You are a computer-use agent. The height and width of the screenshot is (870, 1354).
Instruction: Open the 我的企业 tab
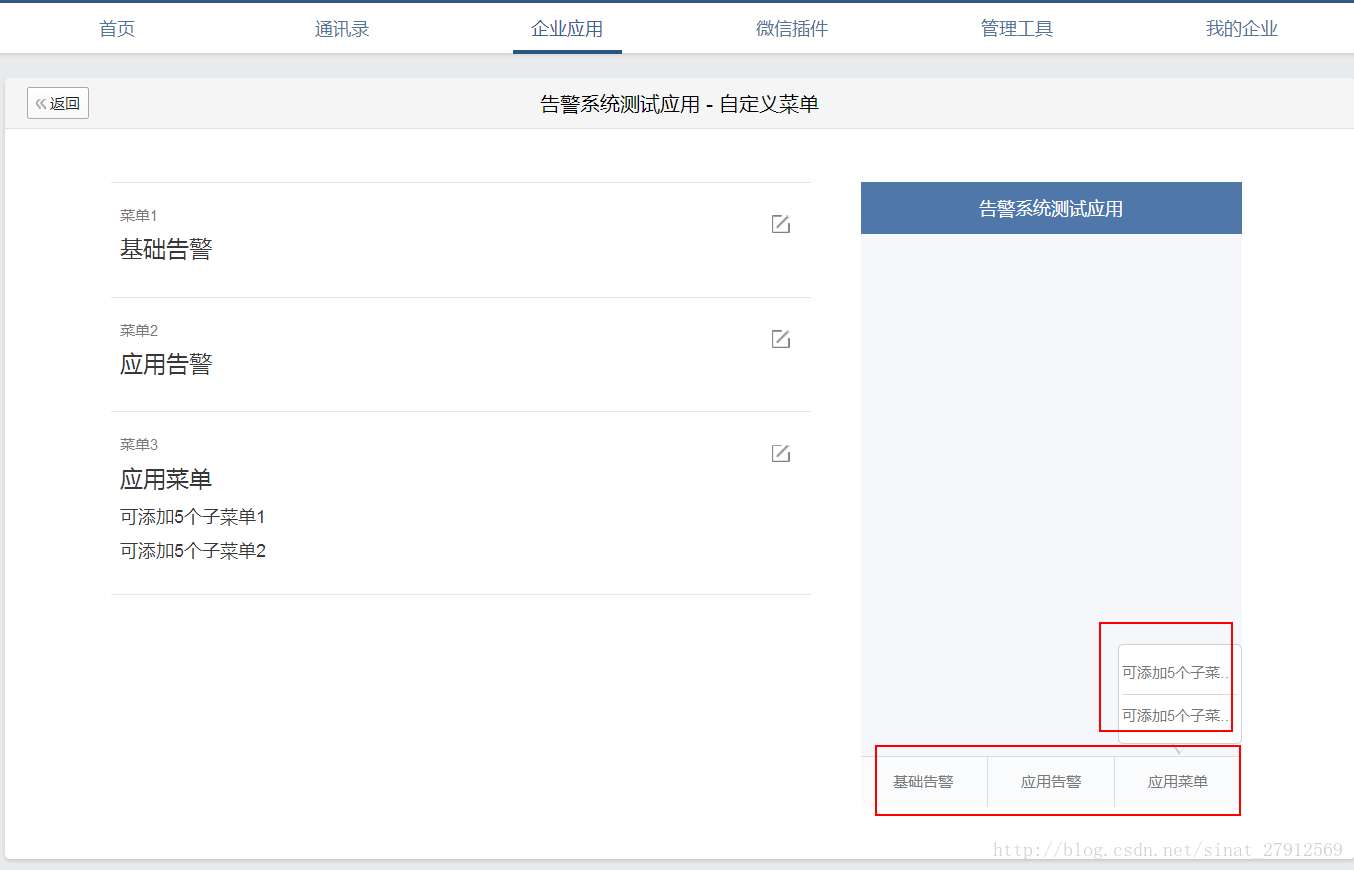coord(1242,29)
